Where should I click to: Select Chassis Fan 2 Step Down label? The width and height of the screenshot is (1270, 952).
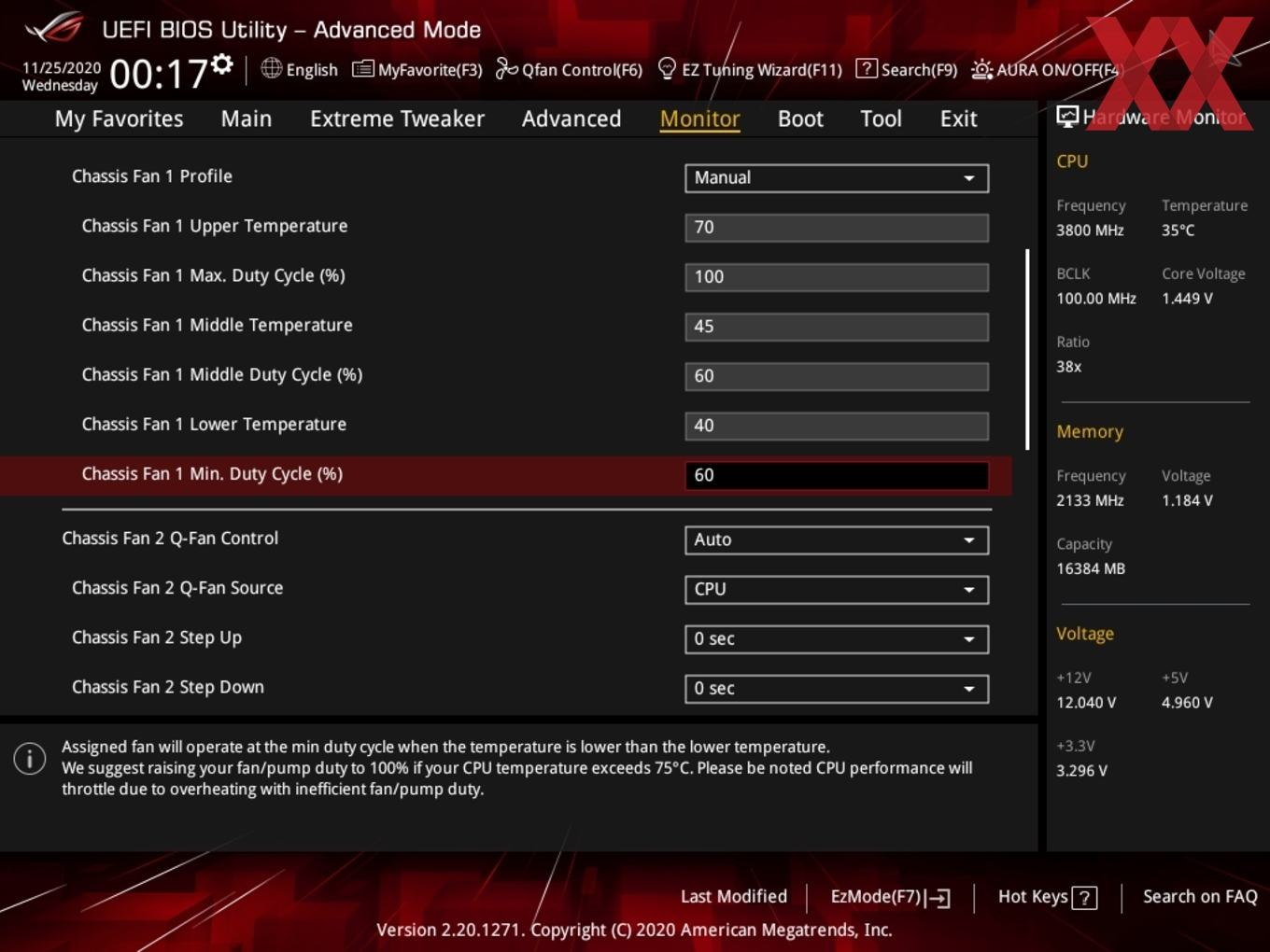click(x=168, y=687)
